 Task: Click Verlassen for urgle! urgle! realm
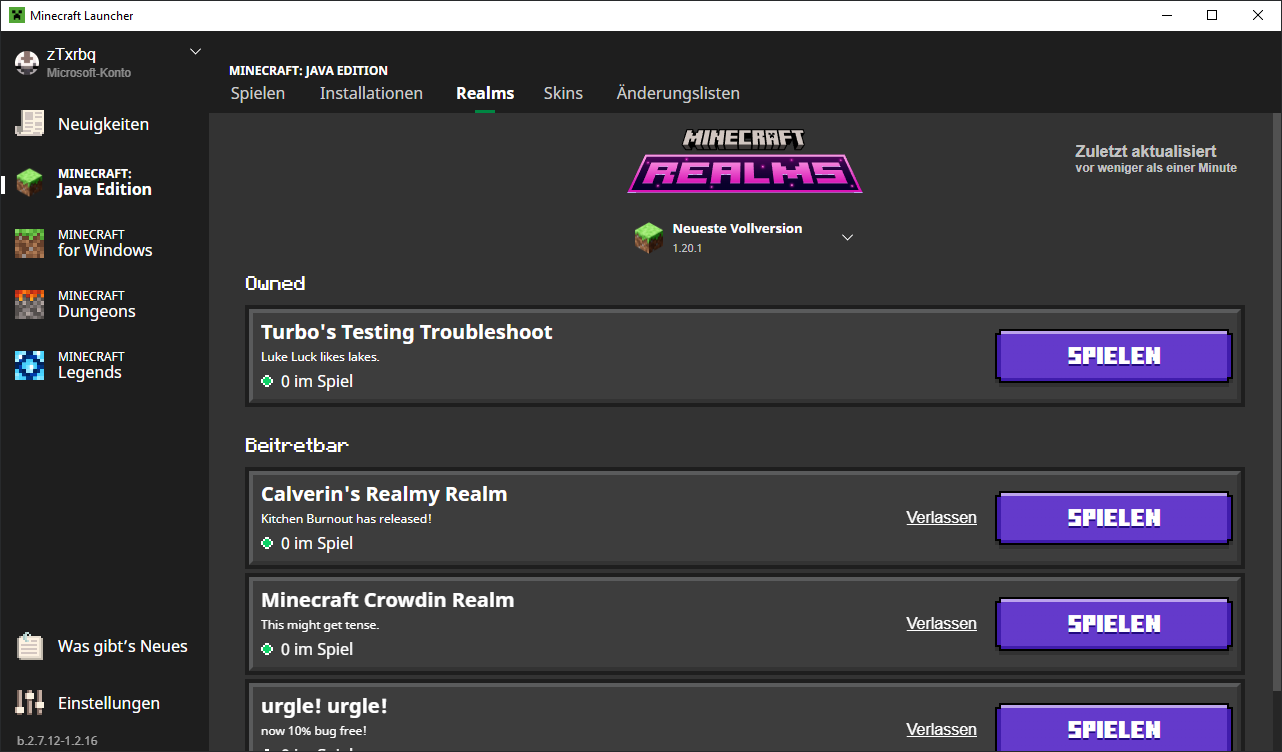click(941, 729)
